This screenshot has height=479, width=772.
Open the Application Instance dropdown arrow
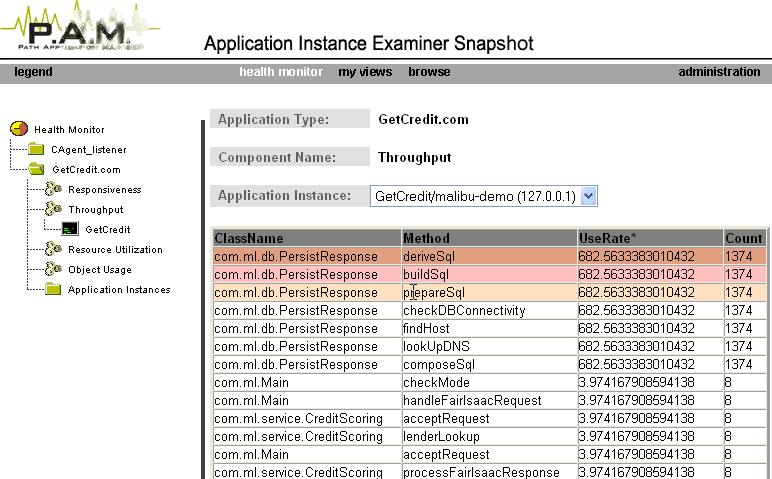pyautogui.click(x=588, y=196)
